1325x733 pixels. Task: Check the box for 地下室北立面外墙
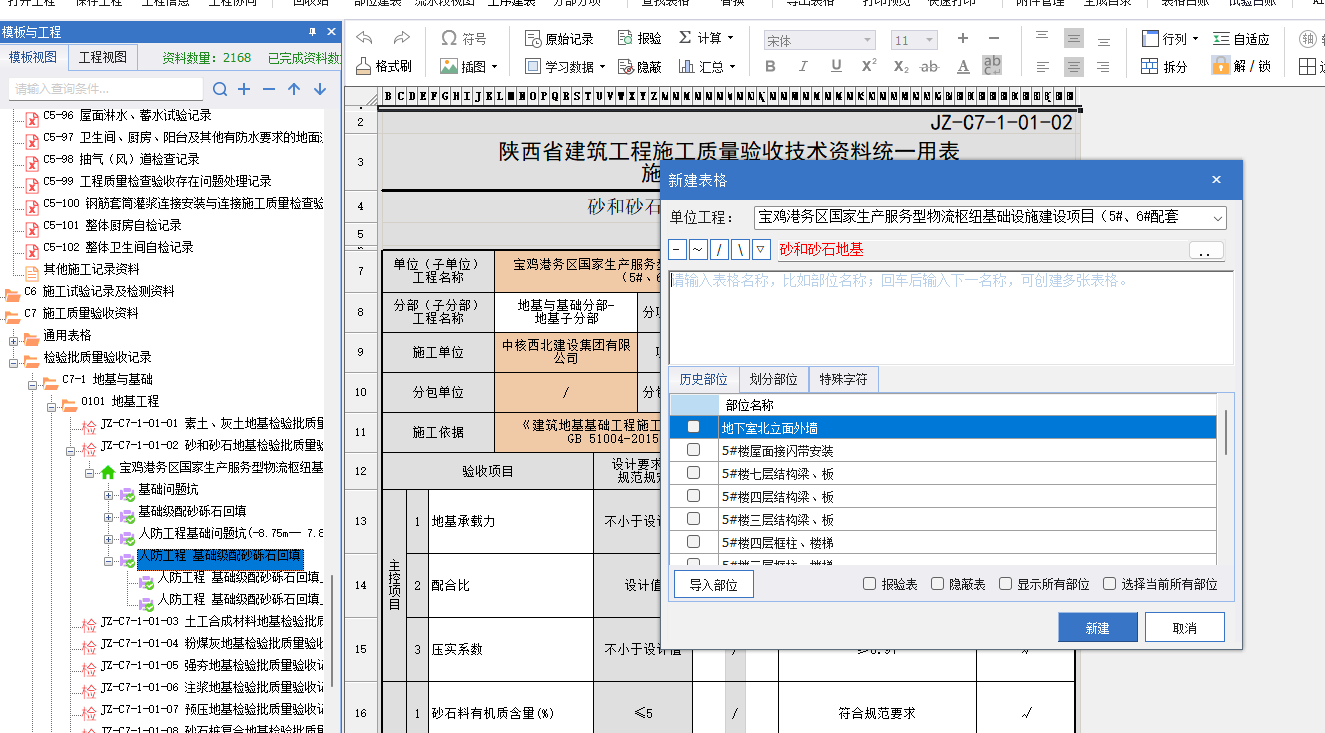click(693, 427)
